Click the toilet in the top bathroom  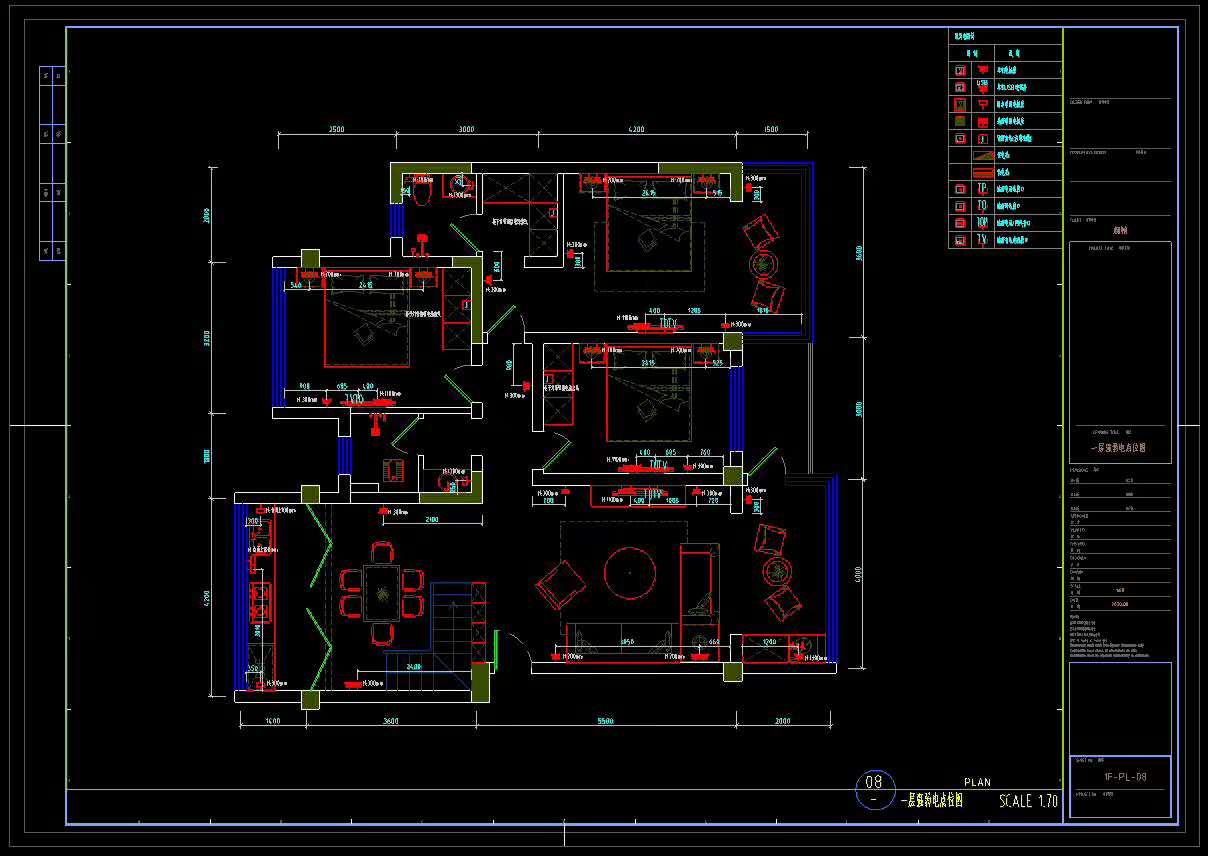pyautogui.click(x=422, y=191)
